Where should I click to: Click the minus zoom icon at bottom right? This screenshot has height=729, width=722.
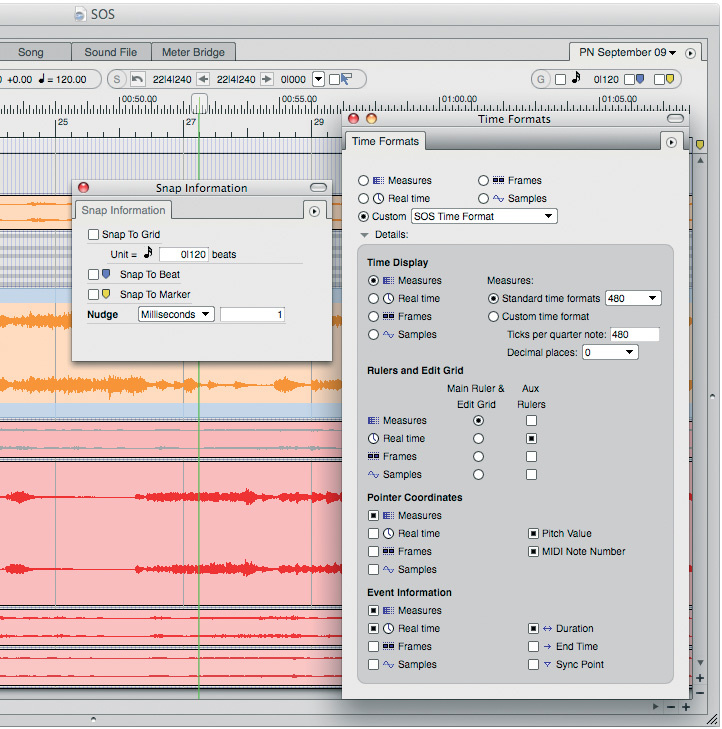click(671, 707)
